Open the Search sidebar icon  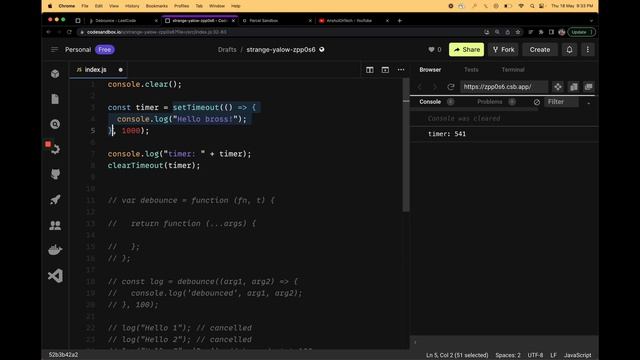[x=55, y=124]
